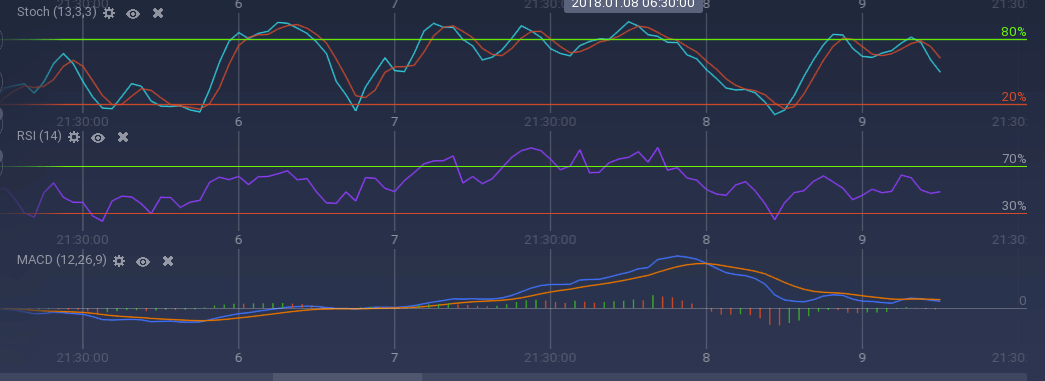Remove the RSI indicator with X
Image resolution: width=1045 pixels, height=381 pixels.
[123, 137]
